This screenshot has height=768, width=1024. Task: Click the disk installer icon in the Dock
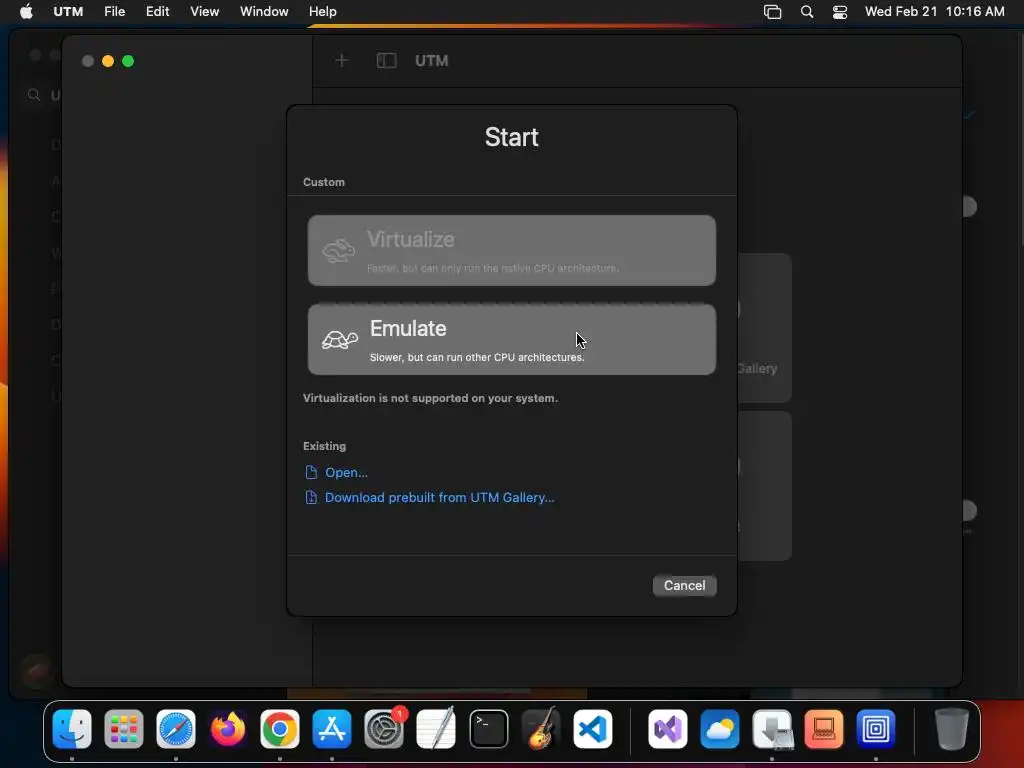point(772,729)
